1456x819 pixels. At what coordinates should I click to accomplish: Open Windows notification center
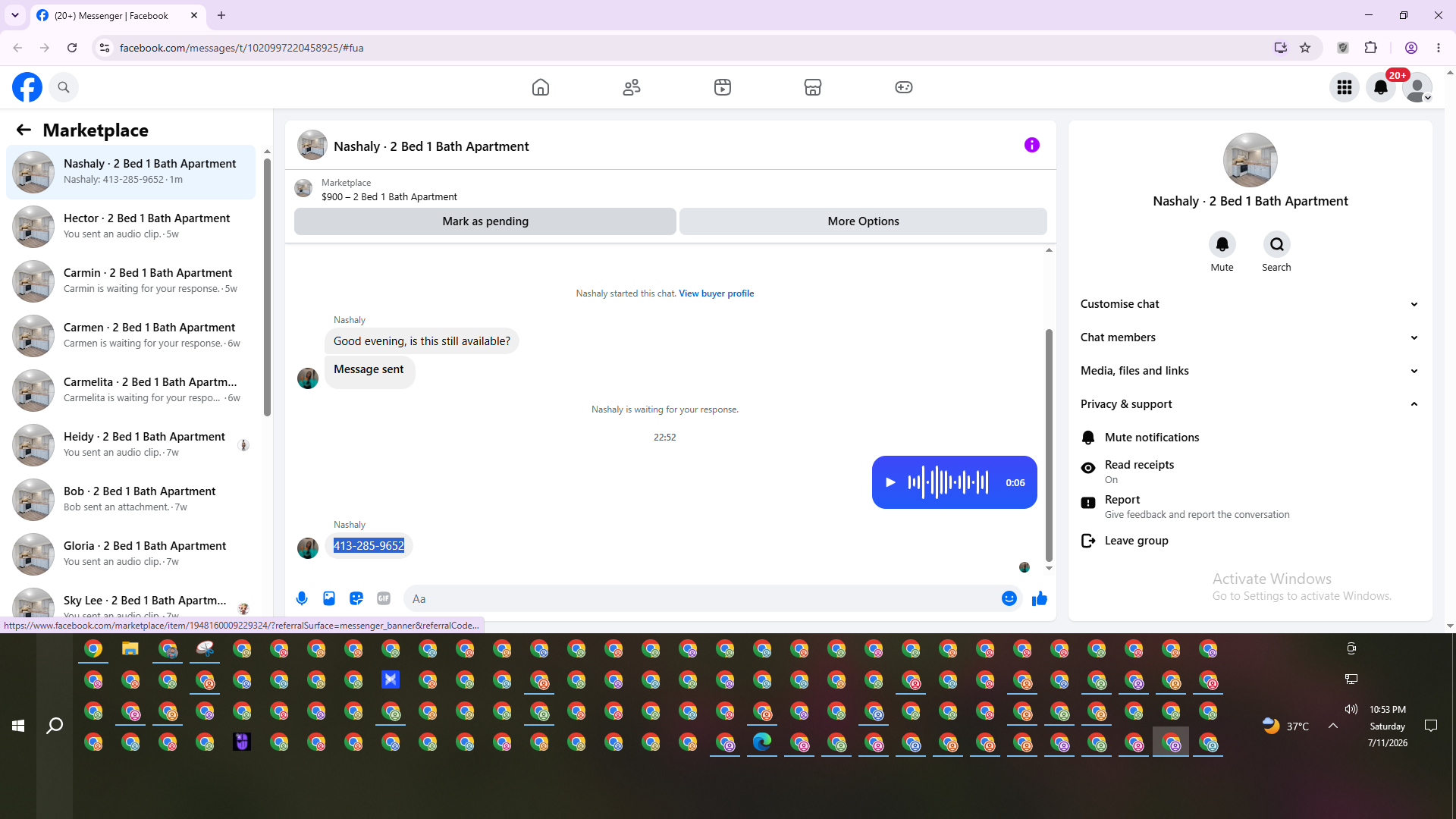tap(1431, 726)
